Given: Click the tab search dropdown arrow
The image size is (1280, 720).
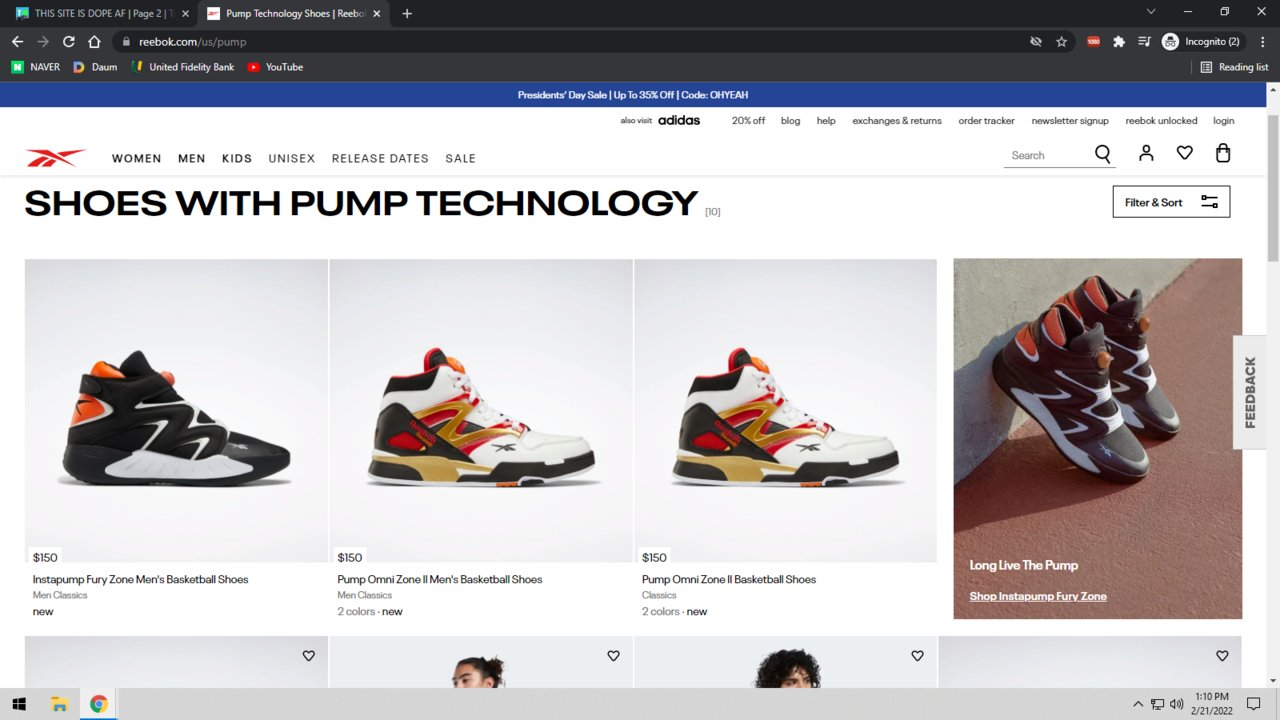Looking at the screenshot, I should [1151, 12].
